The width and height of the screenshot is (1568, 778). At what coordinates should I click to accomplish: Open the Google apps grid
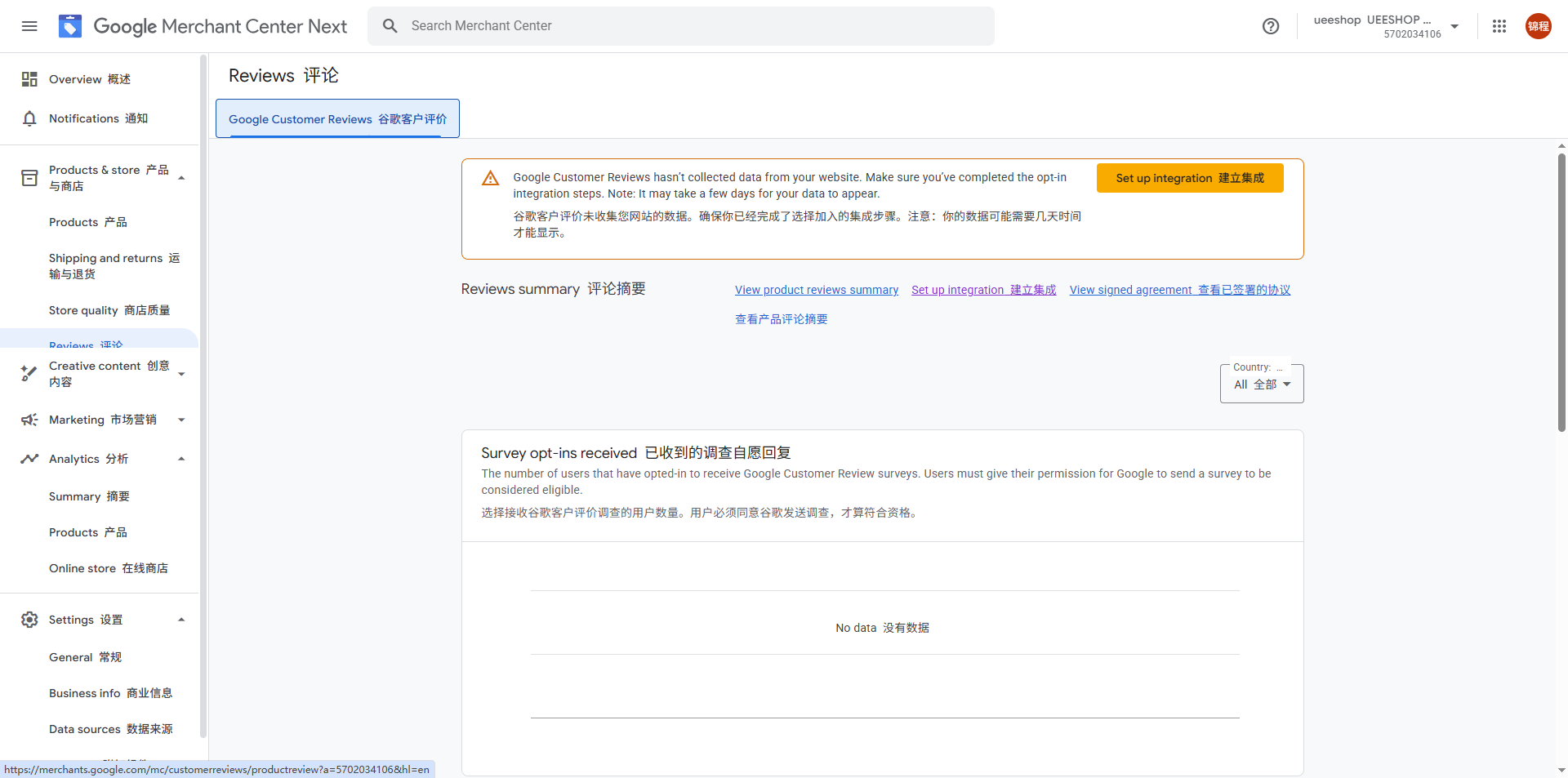point(1499,26)
